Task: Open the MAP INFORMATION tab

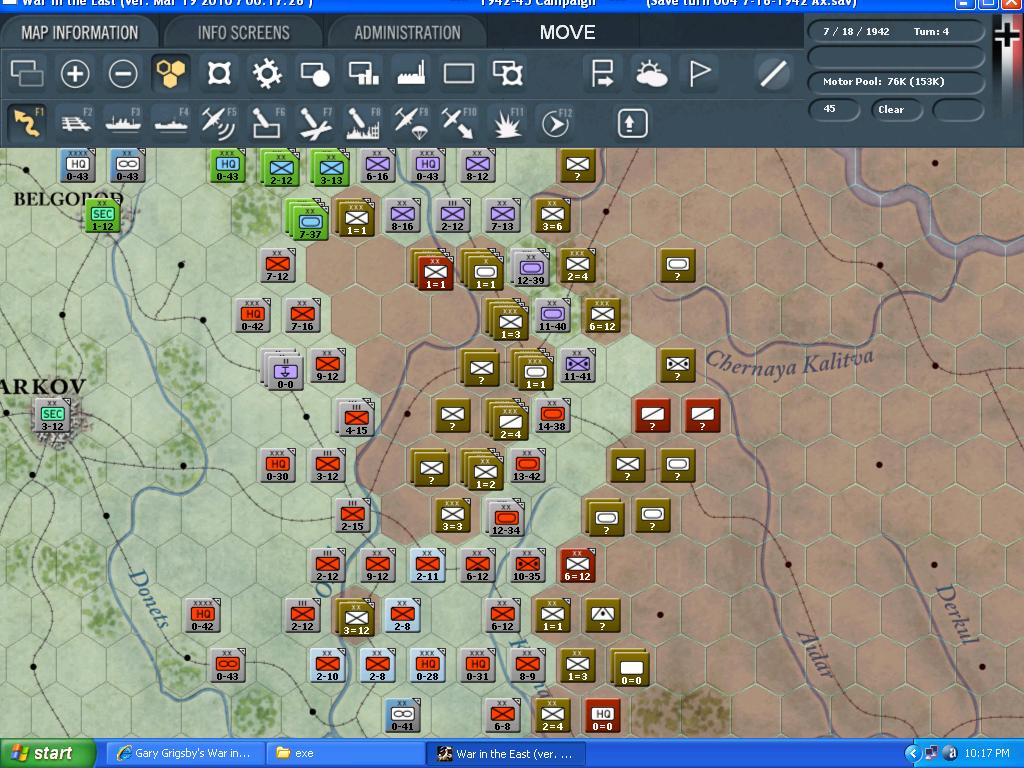Action: pyautogui.click(x=80, y=33)
